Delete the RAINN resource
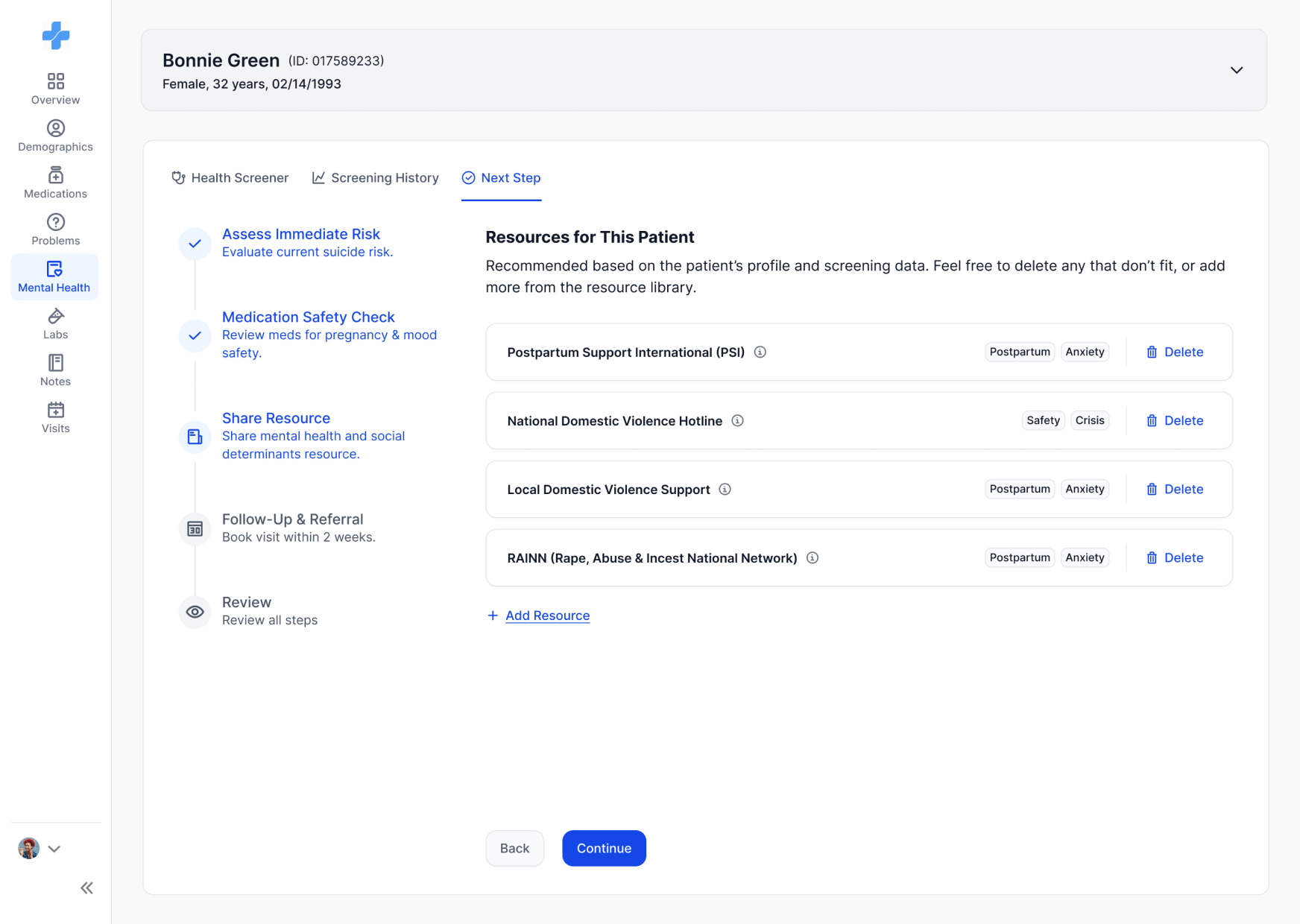The height and width of the screenshot is (924, 1300). coord(1175,557)
